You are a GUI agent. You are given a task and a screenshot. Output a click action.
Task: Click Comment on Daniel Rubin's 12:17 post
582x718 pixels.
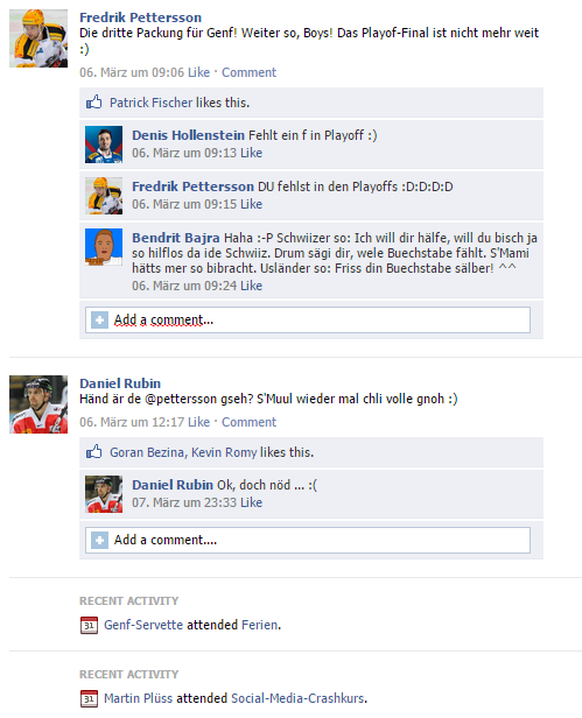tap(249, 422)
